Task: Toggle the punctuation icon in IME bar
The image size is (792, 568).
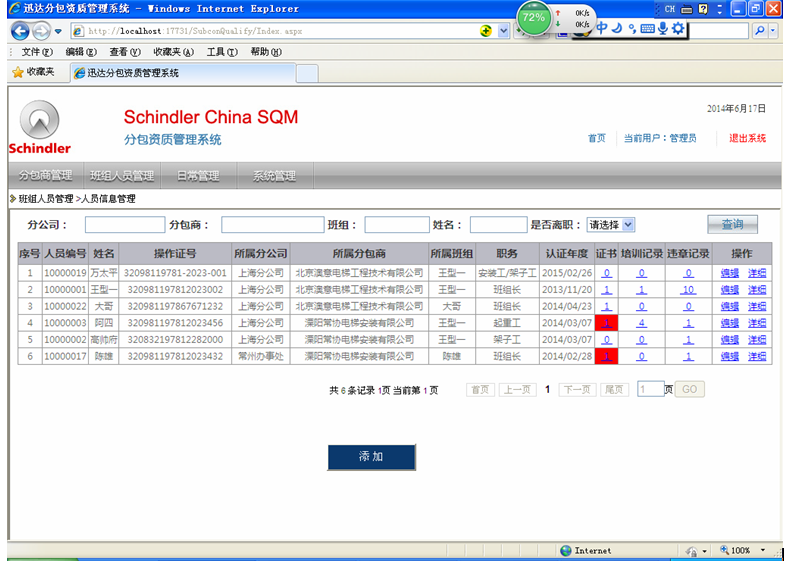Action: click(x=632, y=28)
